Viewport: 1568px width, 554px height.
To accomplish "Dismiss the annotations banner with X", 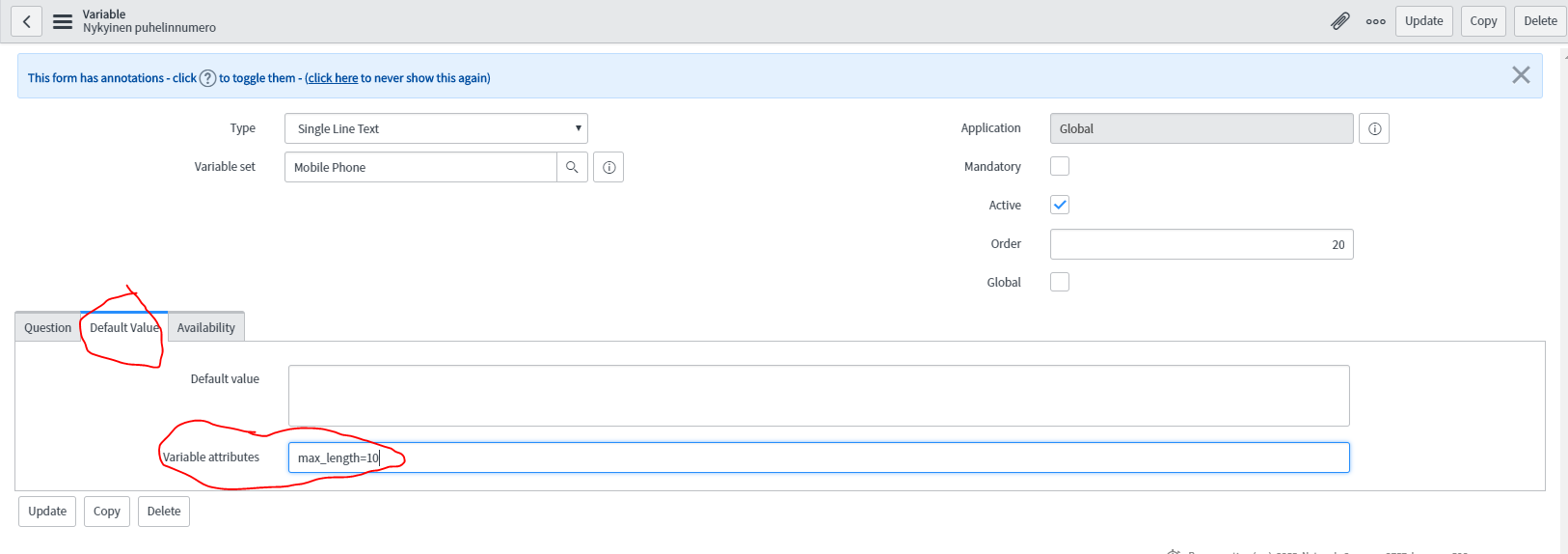I will click(x=1521, y=75).
